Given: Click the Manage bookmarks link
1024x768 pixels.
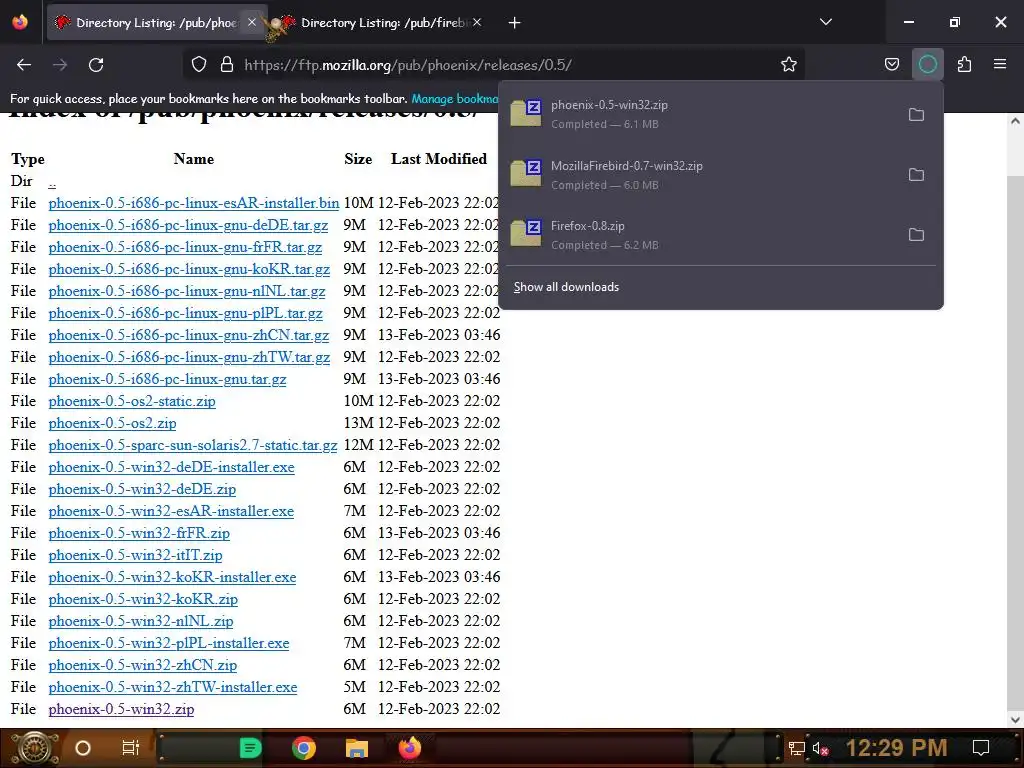Looking at the screenshot, I should coord(455,99).
